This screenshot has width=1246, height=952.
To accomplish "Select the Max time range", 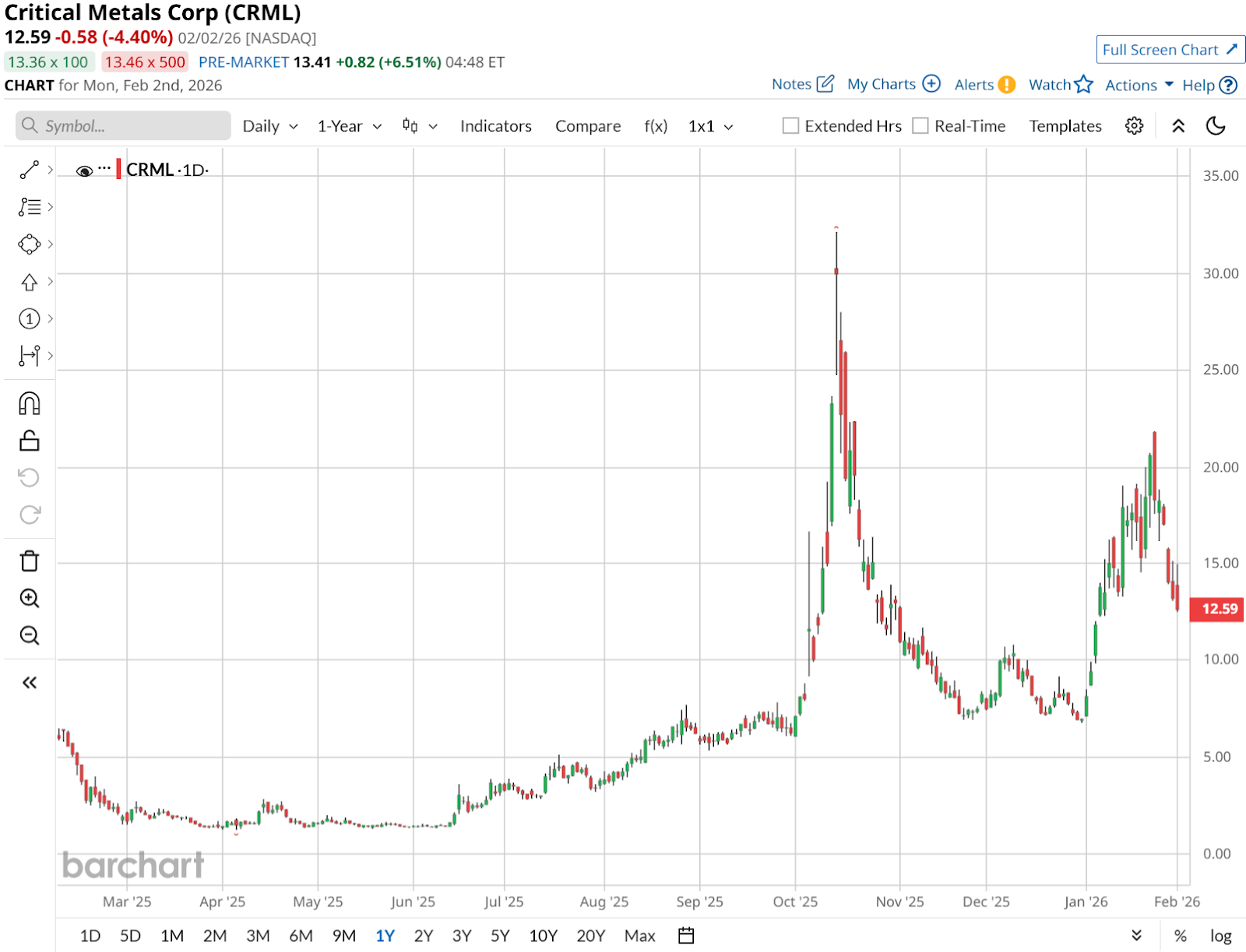I will [x=640, y=936].
